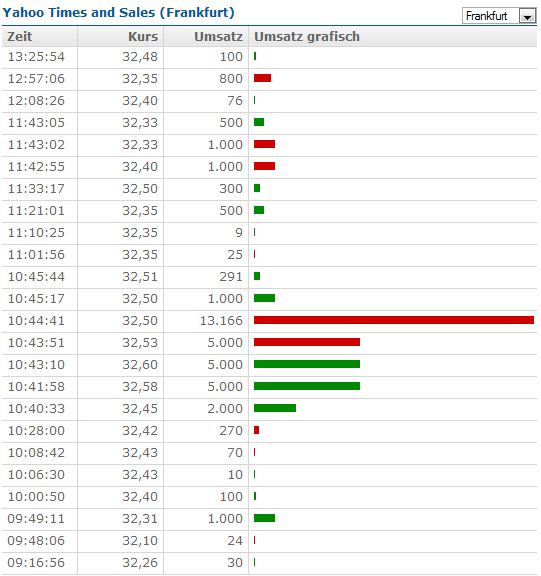Screen dimensions: 541x576
Task: Select the volume value 25
Action: point(235,255)
